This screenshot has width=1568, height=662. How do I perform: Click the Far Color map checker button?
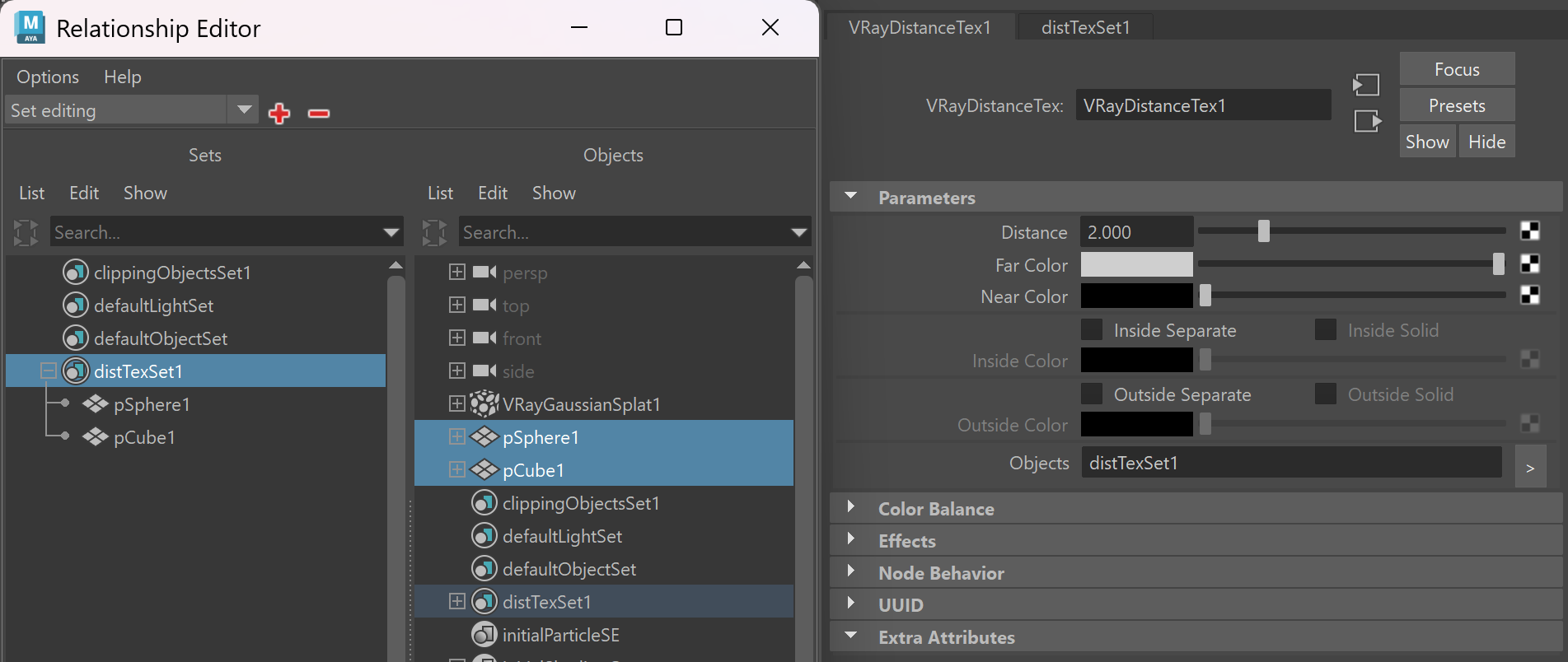(x=1530, y=263)
